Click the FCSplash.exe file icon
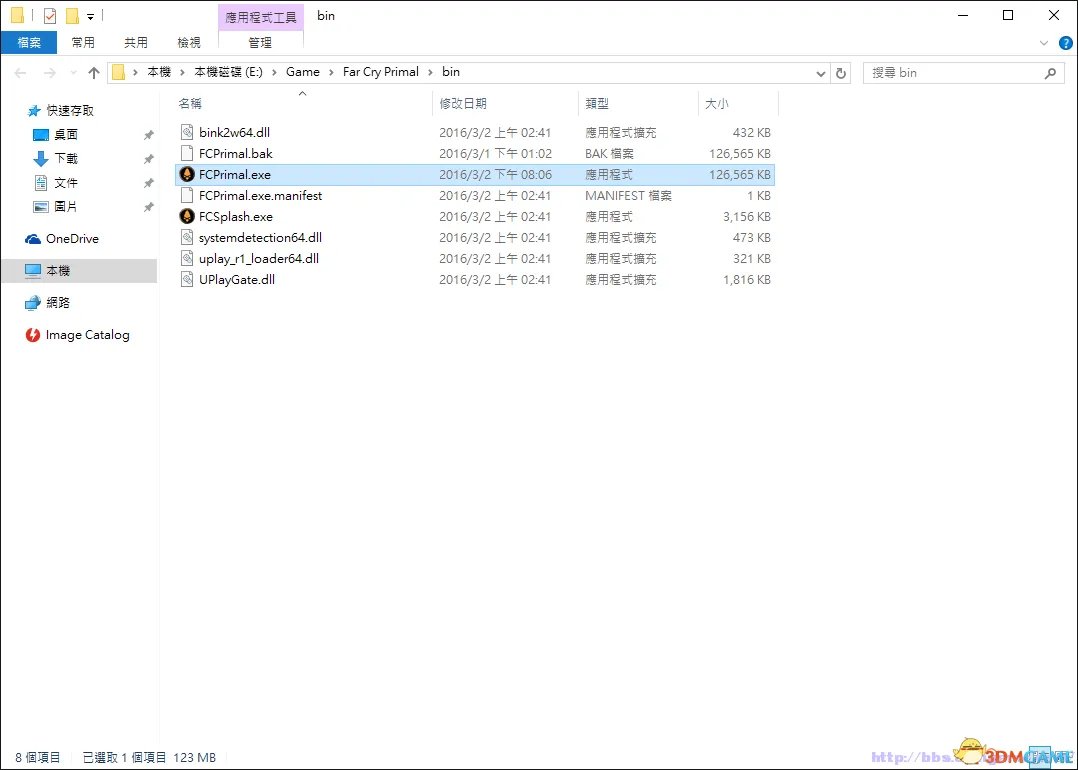1078x770 pixels. click(187, 216)
